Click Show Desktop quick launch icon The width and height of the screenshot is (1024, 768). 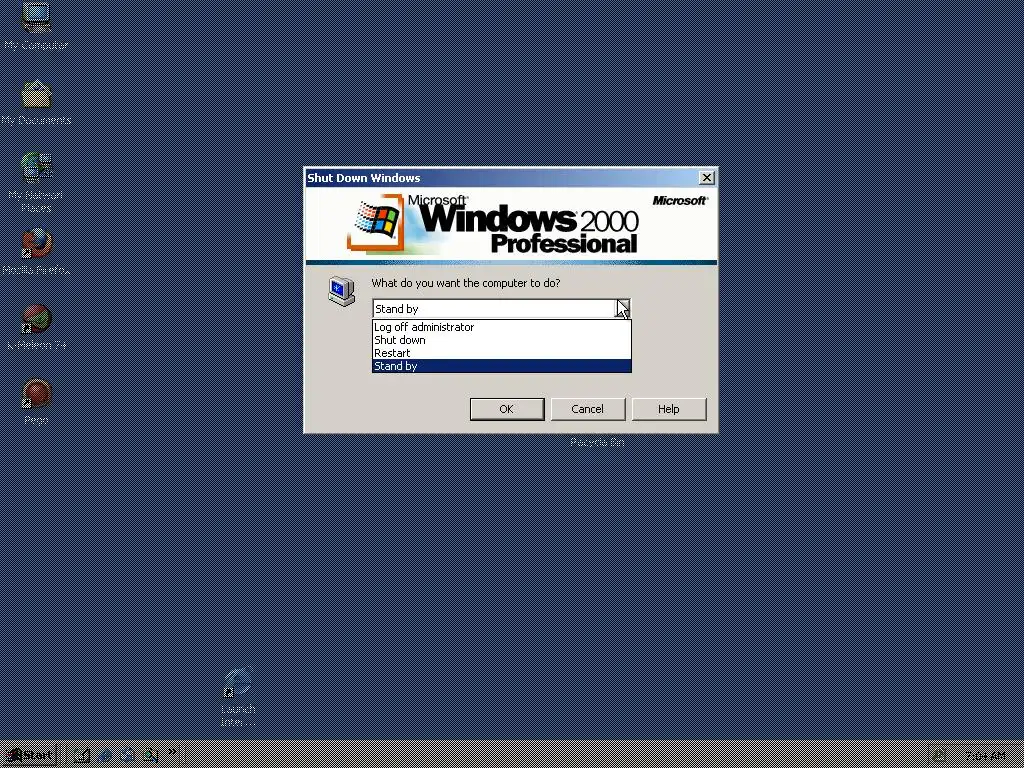click(x=82, y=756)
